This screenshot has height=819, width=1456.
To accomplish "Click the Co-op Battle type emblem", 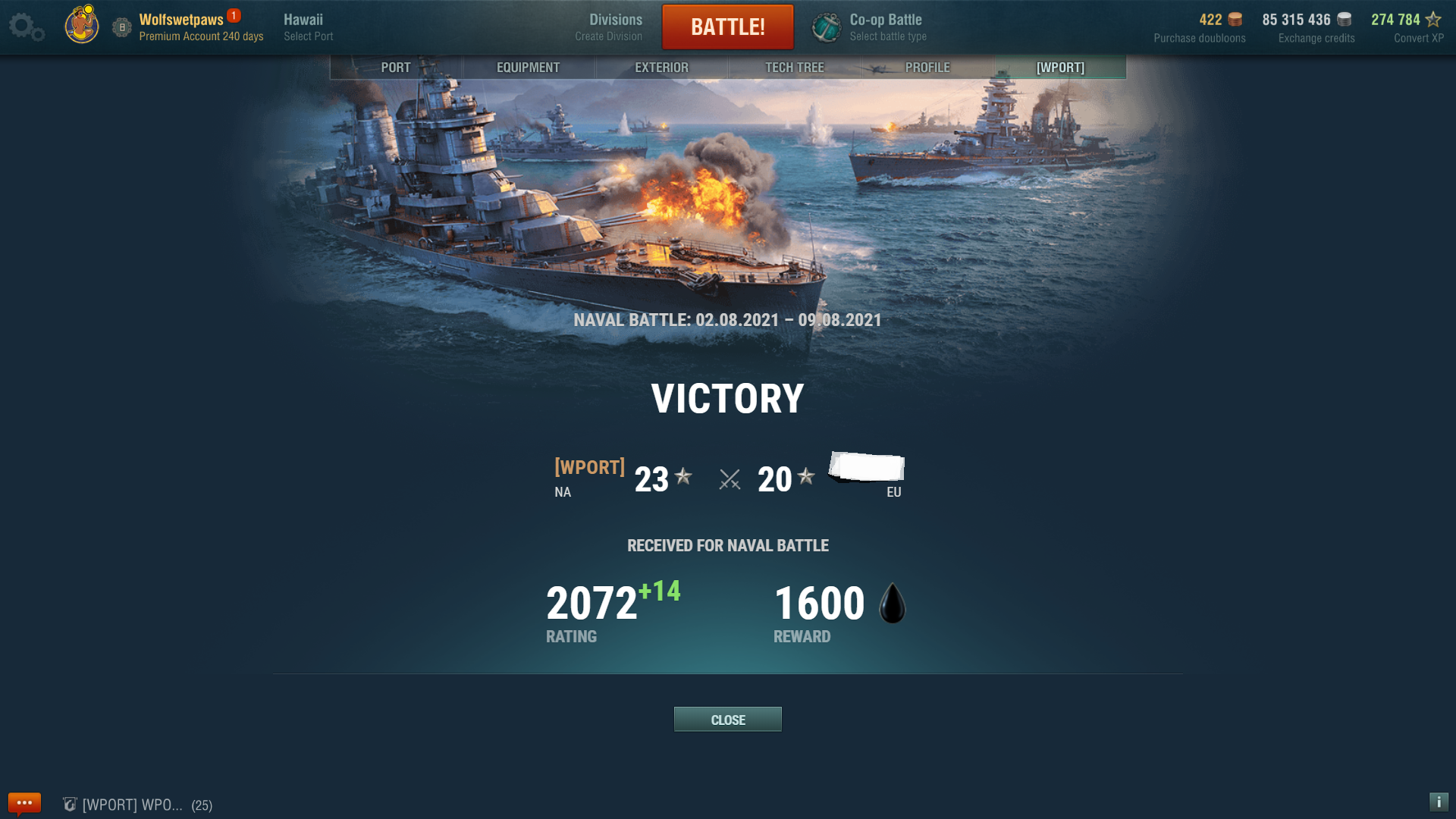I will (x=827, y=27).
